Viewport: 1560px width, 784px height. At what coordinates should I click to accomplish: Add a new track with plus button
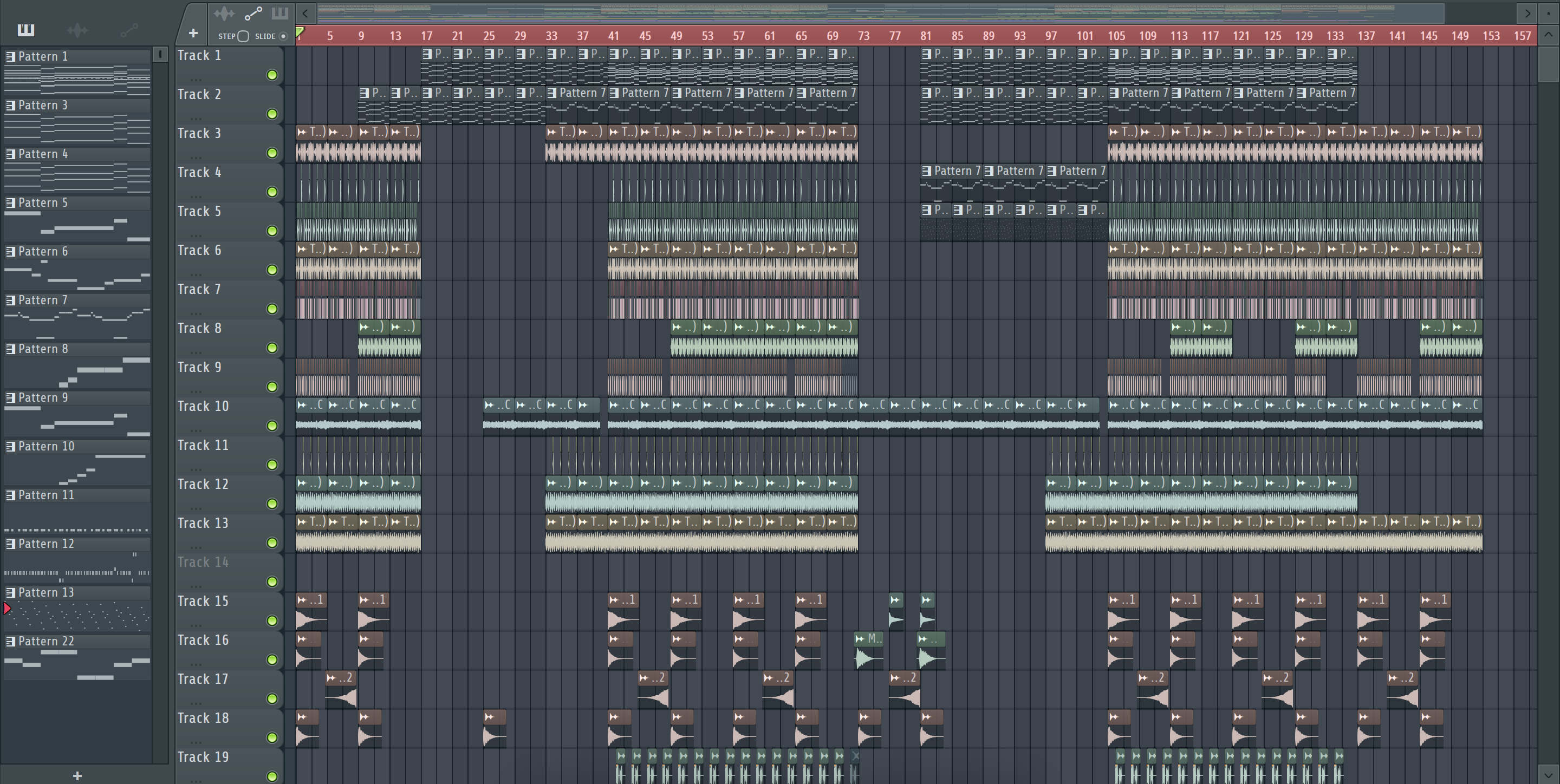(x=193, y=33)
